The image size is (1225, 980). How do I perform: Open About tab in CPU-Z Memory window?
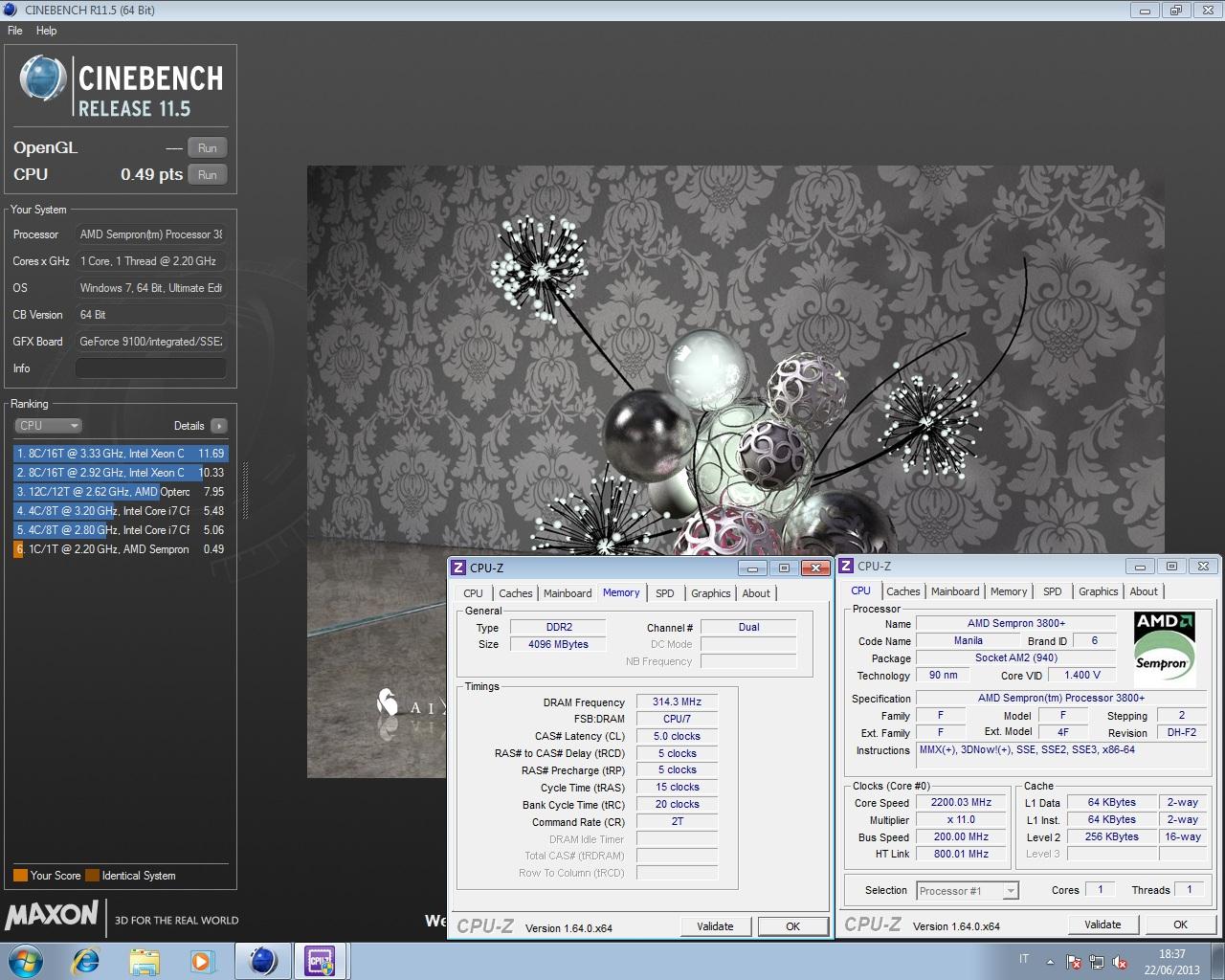coord(756,593)
